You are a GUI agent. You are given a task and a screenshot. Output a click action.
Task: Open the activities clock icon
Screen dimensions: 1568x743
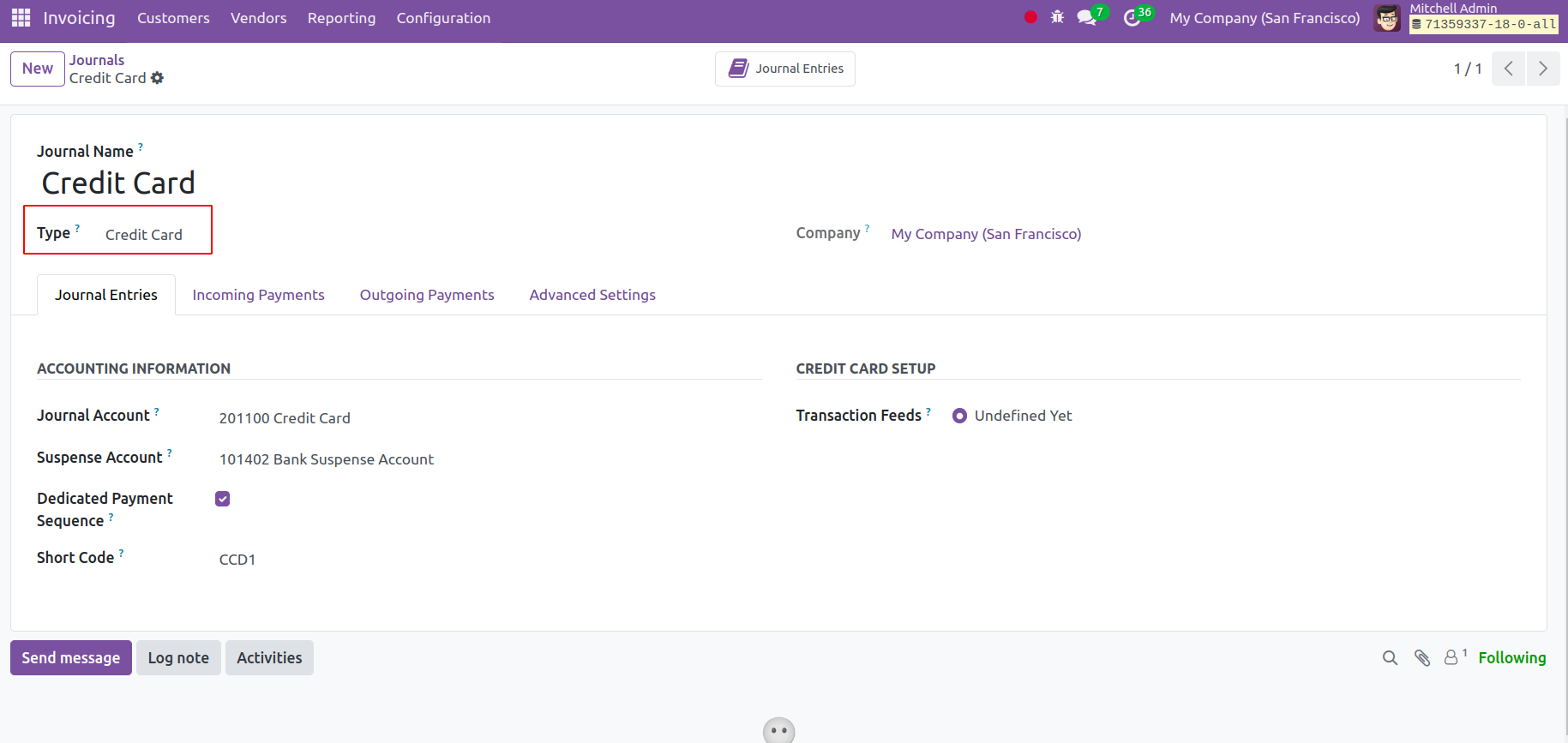click(1132, 18)
